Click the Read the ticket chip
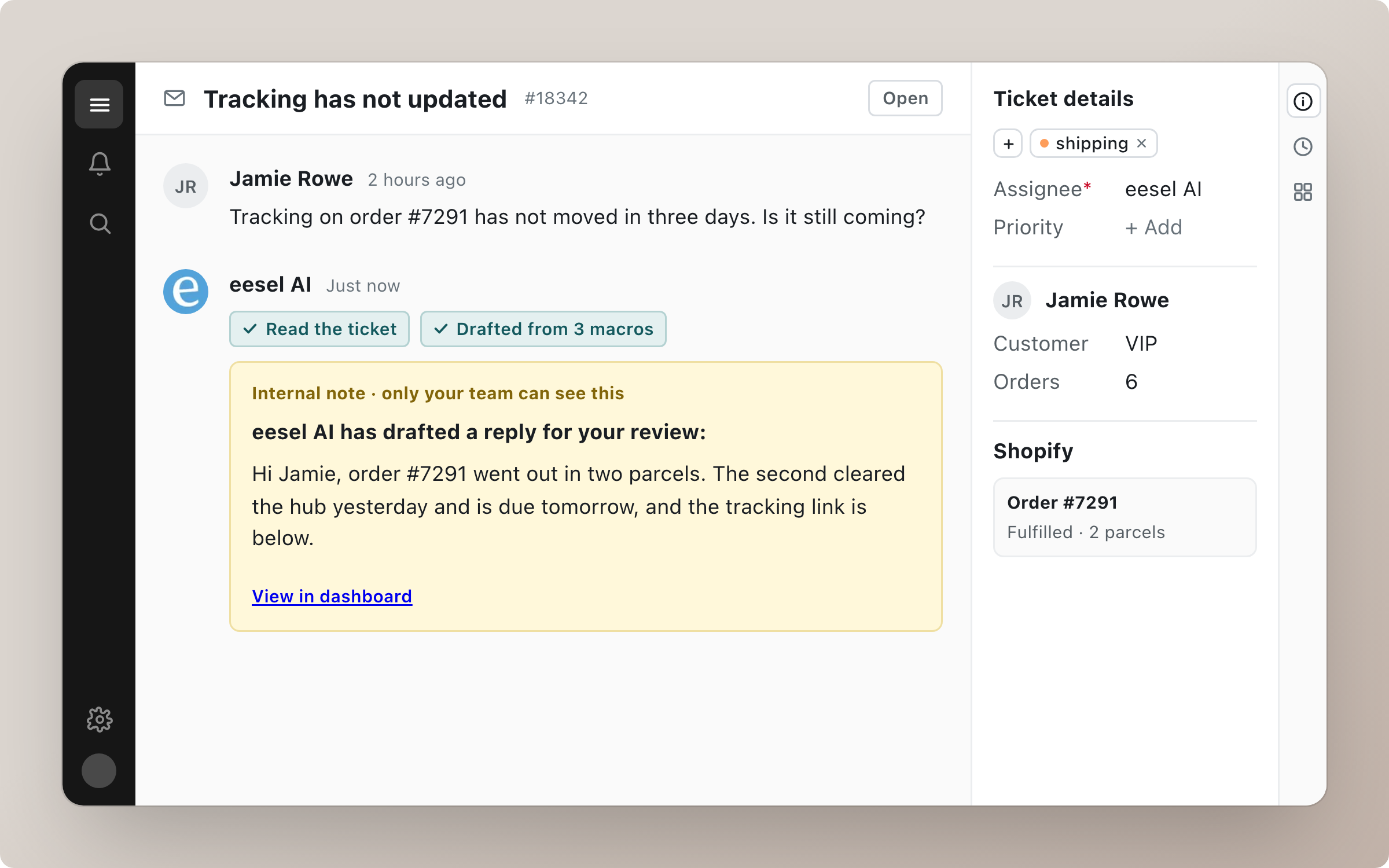 319,329
